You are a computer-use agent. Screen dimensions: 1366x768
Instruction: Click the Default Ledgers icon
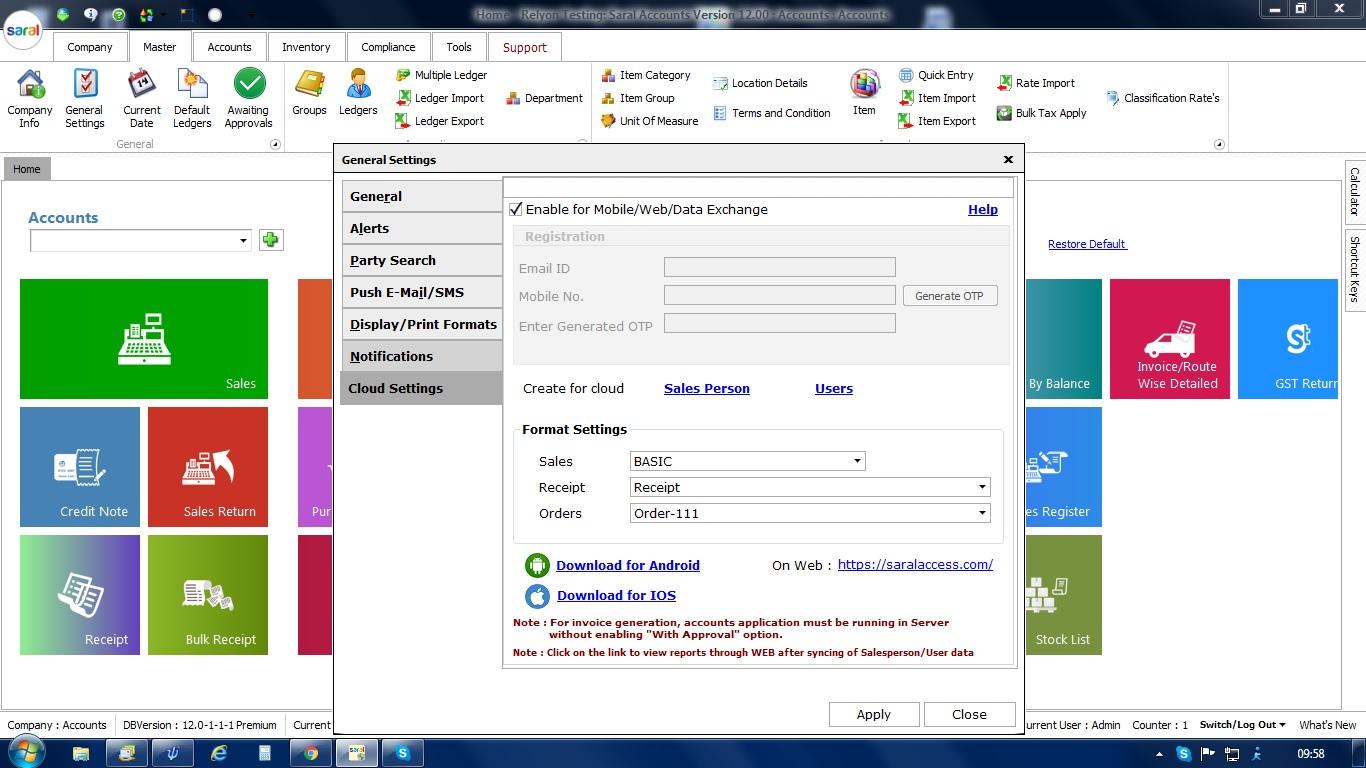click(192, 98)
